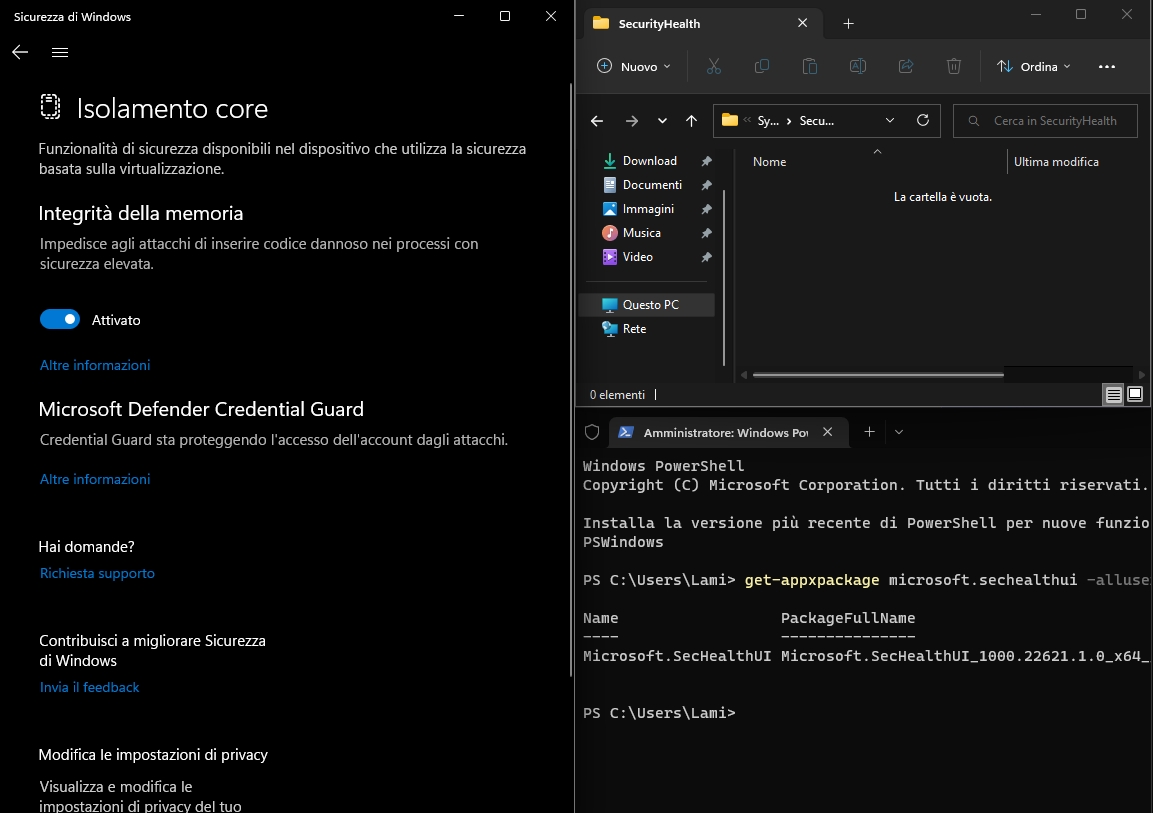Go back in Sicurezza di Windows
1153x813 pixels.
(20, 51)
